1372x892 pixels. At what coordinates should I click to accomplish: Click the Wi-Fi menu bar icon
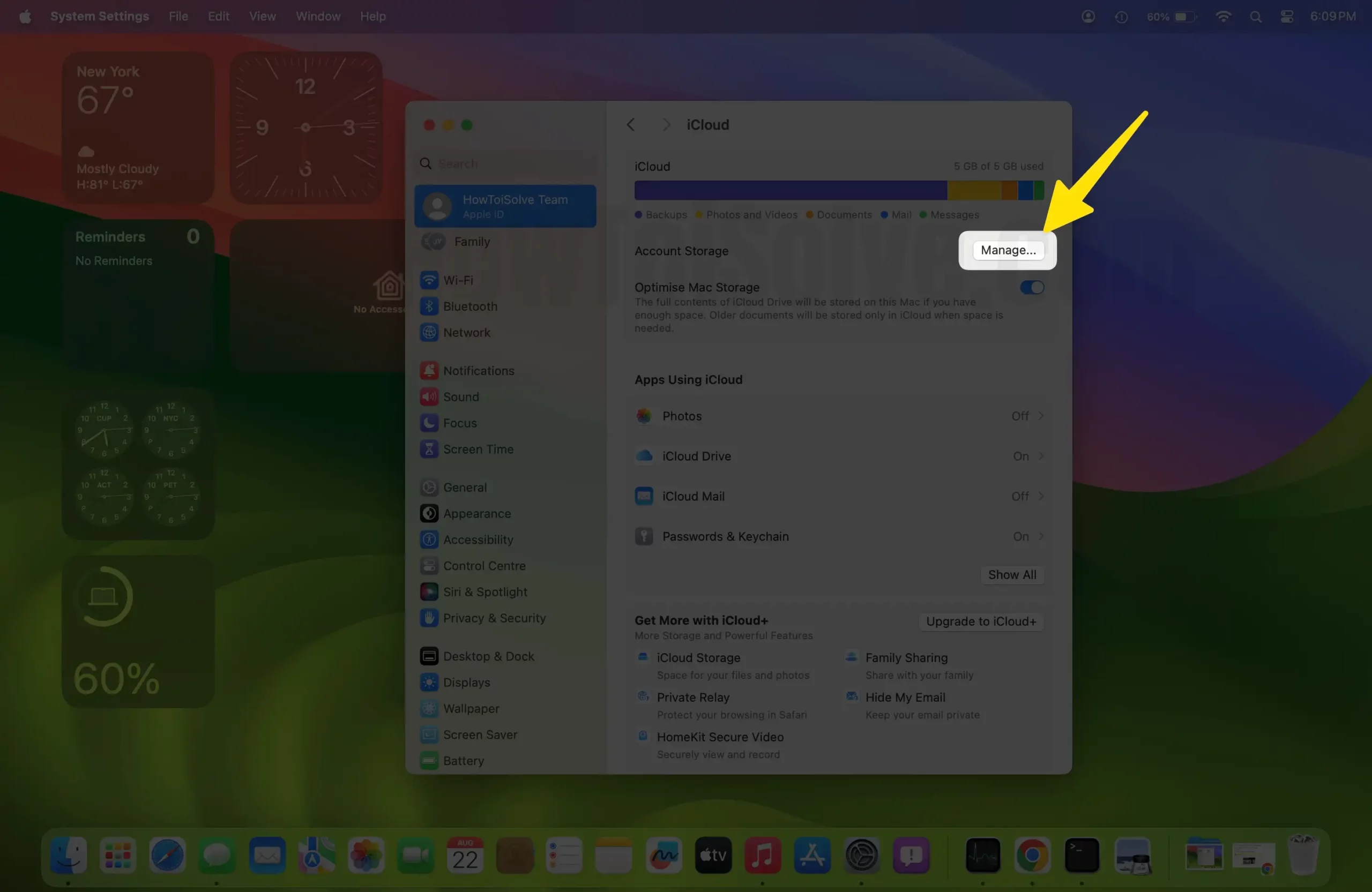[1222, 16]
